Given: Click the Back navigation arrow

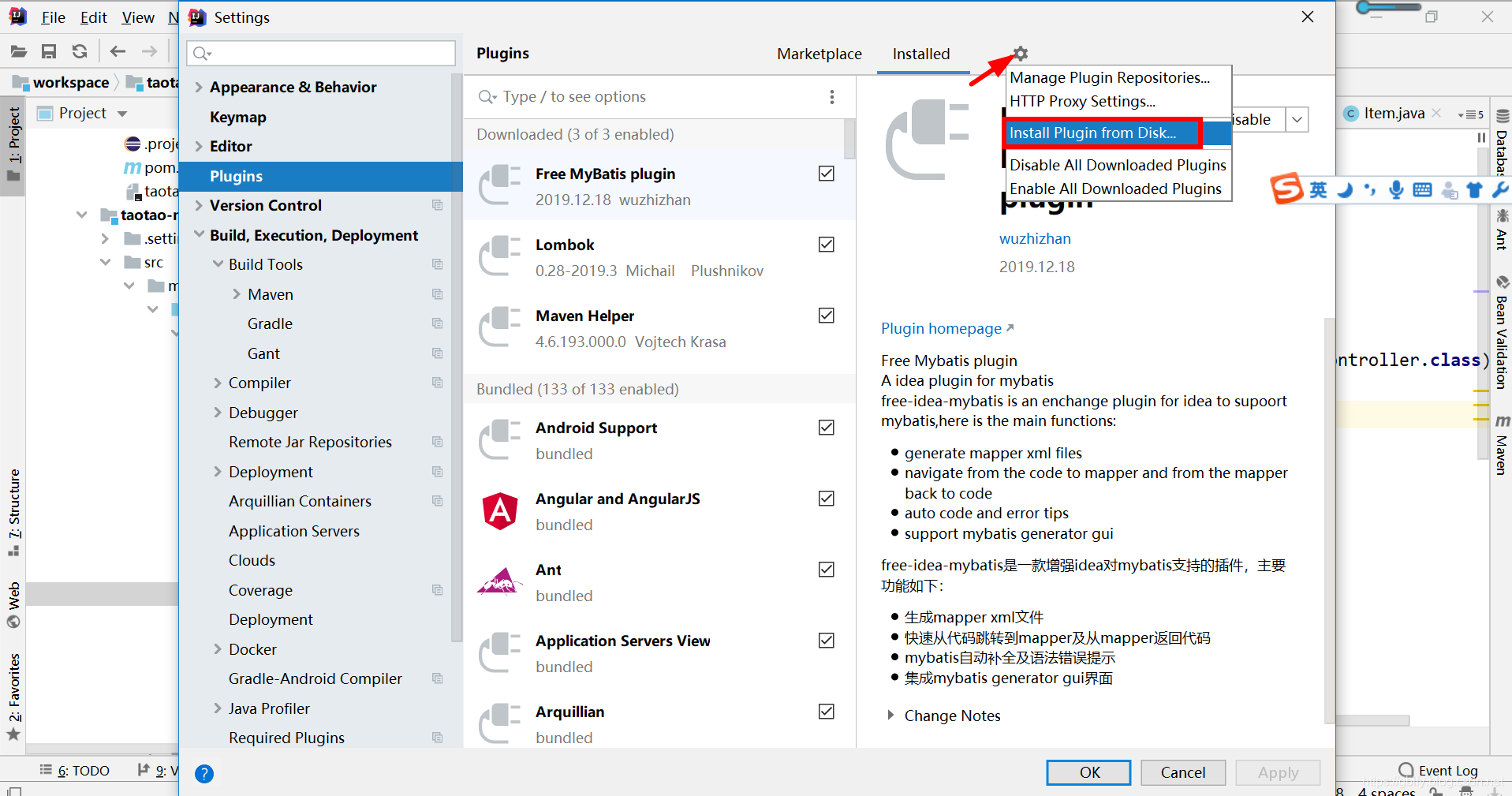Looking at the screenshot, I should (118, 51).
